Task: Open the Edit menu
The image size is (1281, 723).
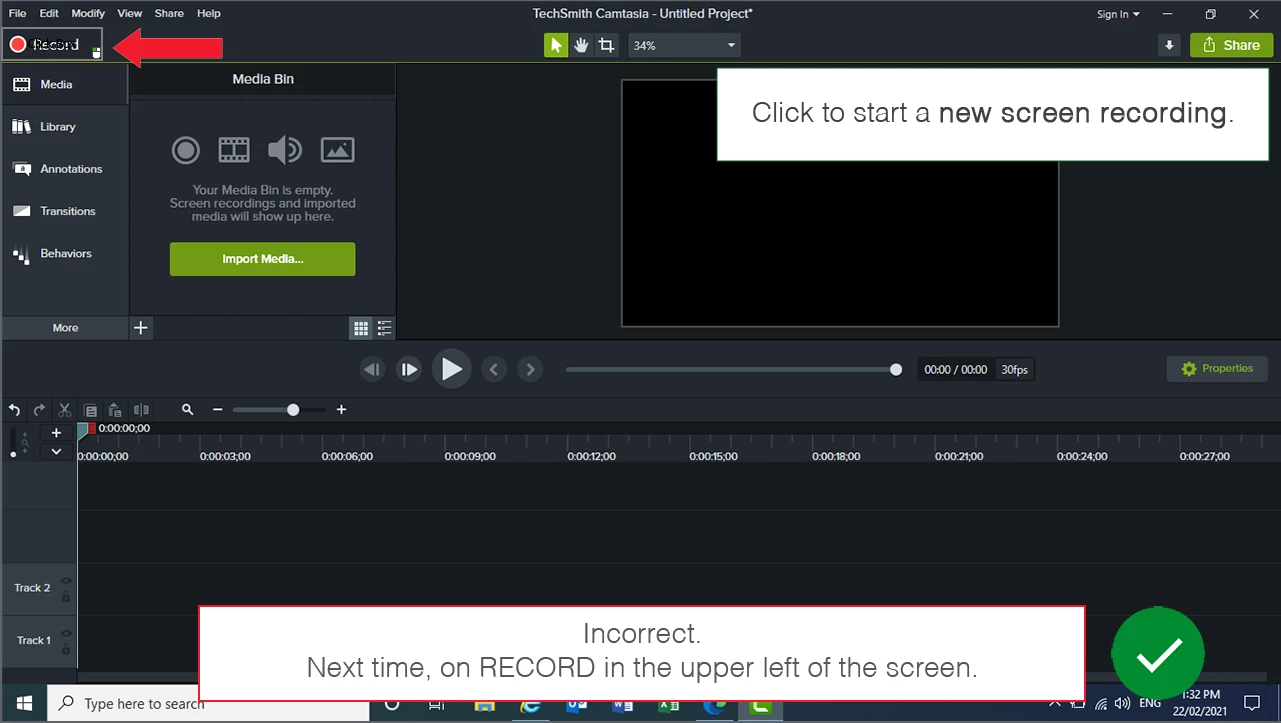Action: 49,14
